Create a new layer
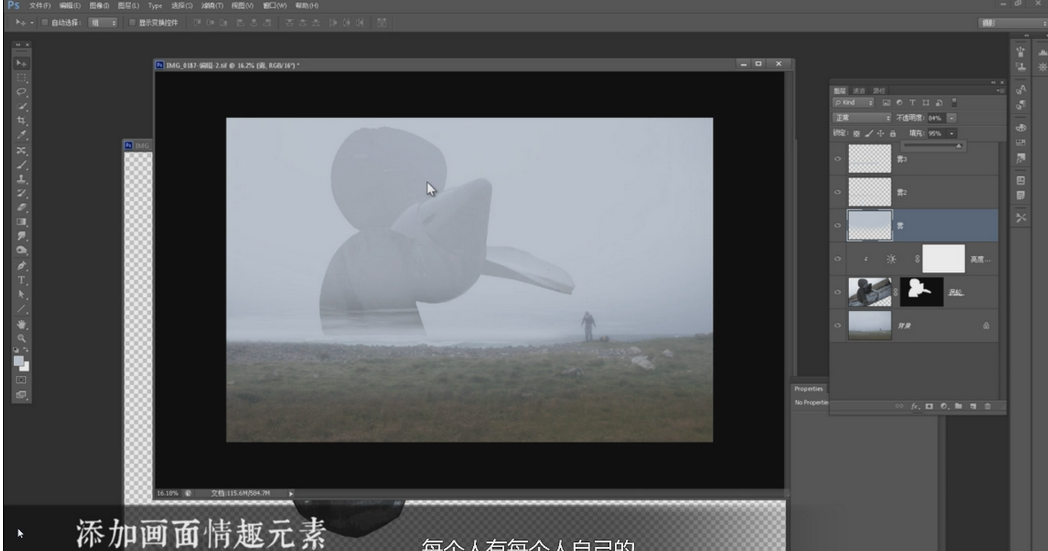 (973, 406)
